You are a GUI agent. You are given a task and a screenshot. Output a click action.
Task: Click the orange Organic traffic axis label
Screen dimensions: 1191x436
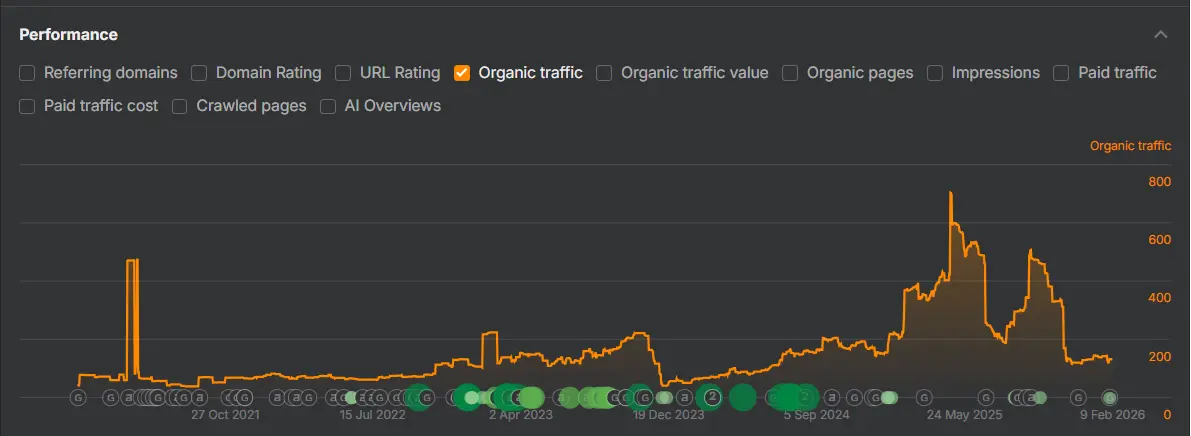1130,146
